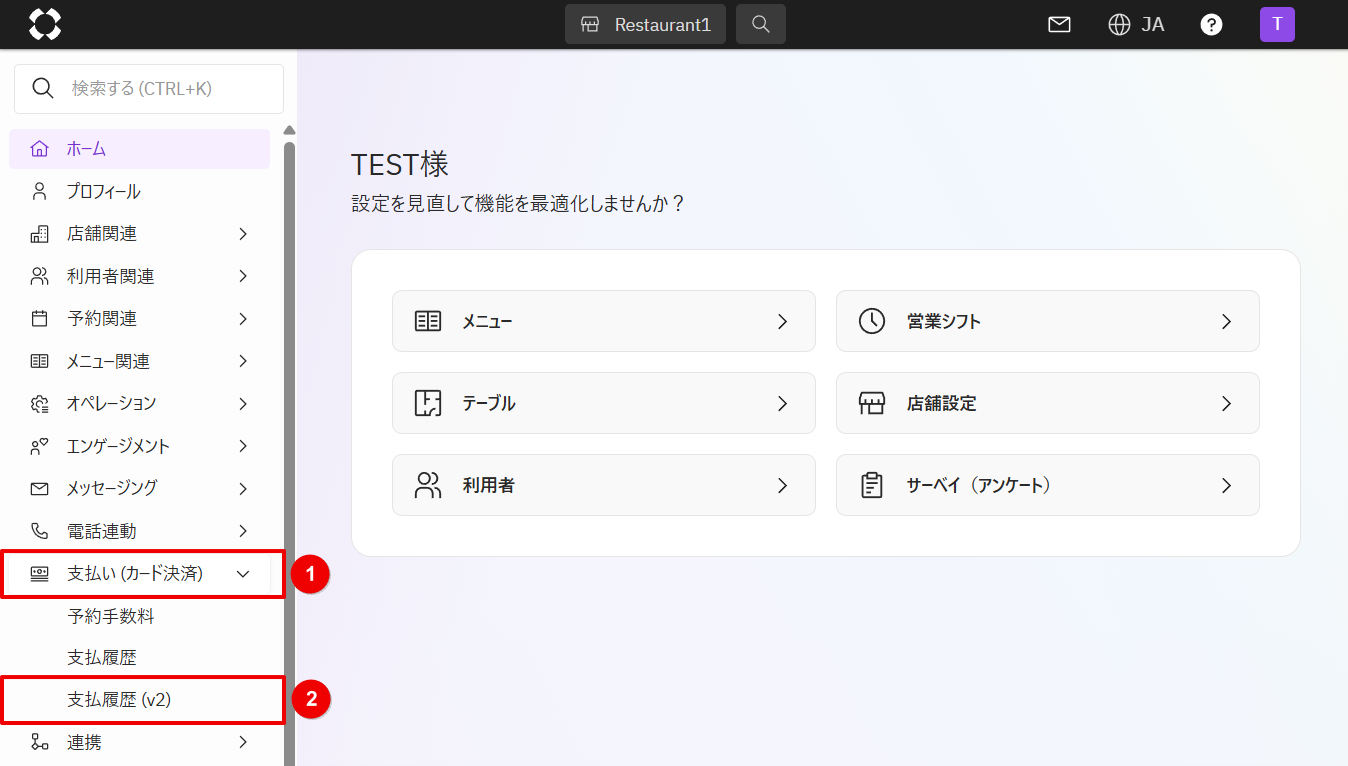Click the magnifier icon in sidebar search

[x=43, y=88]
